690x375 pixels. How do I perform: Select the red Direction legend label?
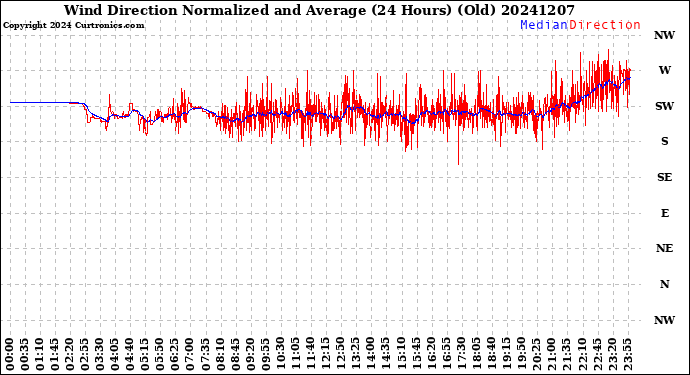coord(605,25)
